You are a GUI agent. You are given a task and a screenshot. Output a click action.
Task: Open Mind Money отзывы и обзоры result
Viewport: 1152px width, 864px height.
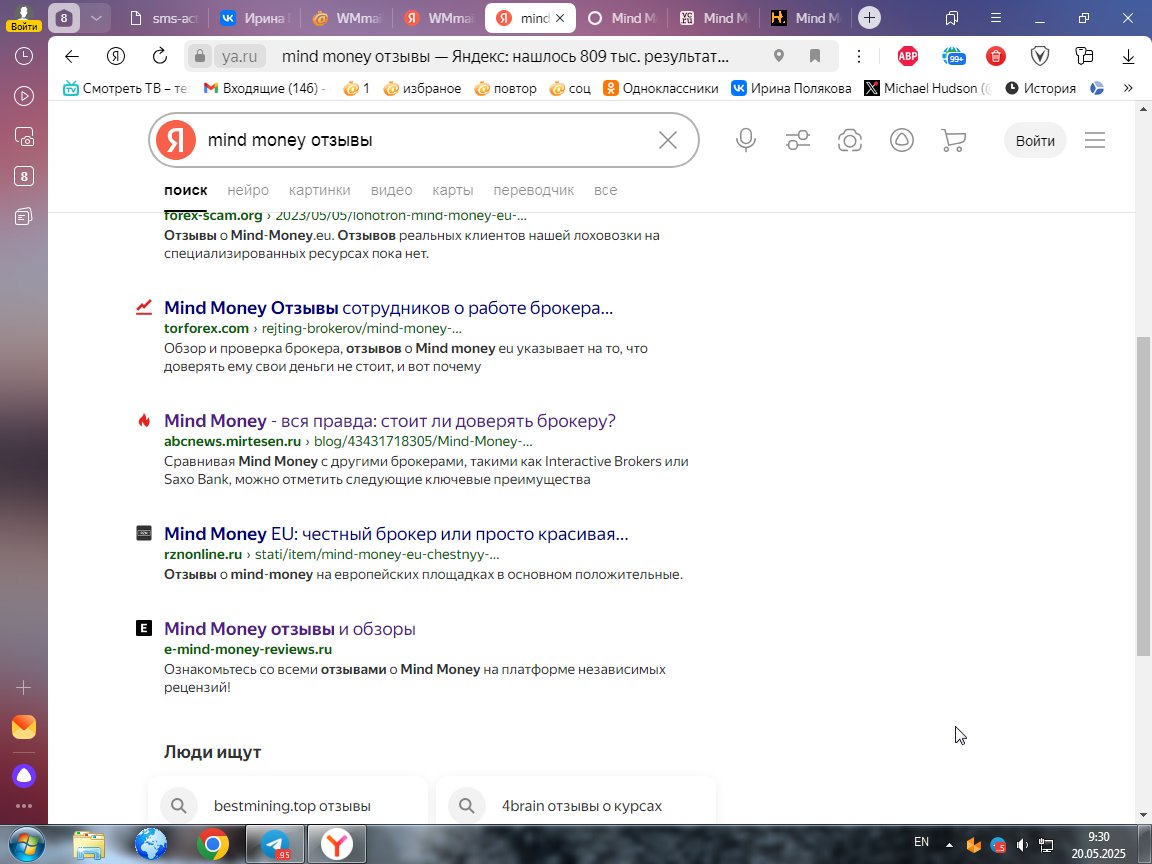(x=289, y=629)
